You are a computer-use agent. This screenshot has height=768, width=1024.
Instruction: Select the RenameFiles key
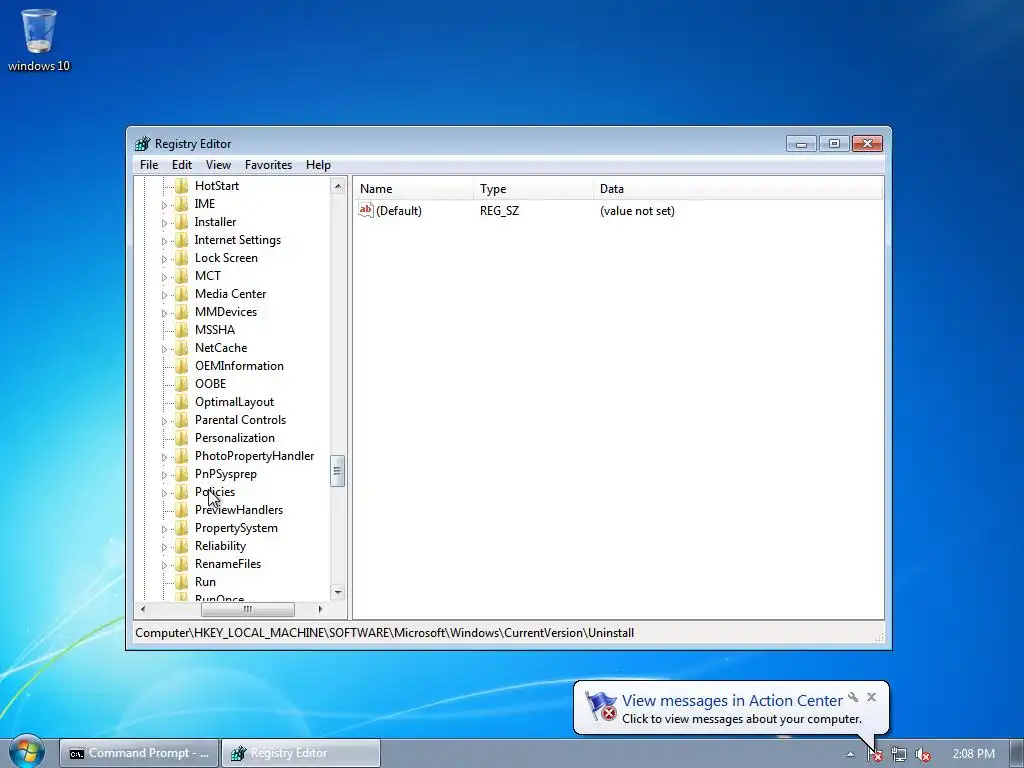pyautogui.click(x=228, y=564)
